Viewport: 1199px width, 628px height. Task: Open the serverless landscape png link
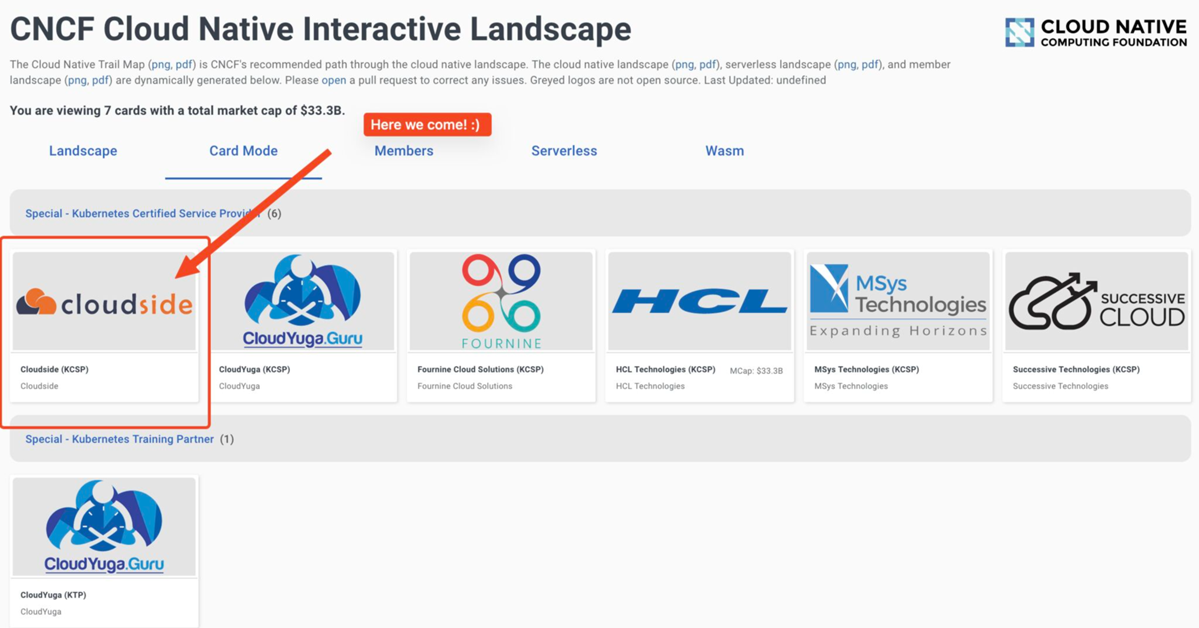846,64
